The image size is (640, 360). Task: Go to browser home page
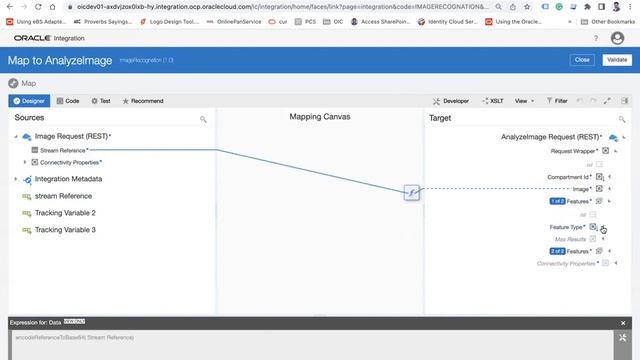[x=52, y=7]
